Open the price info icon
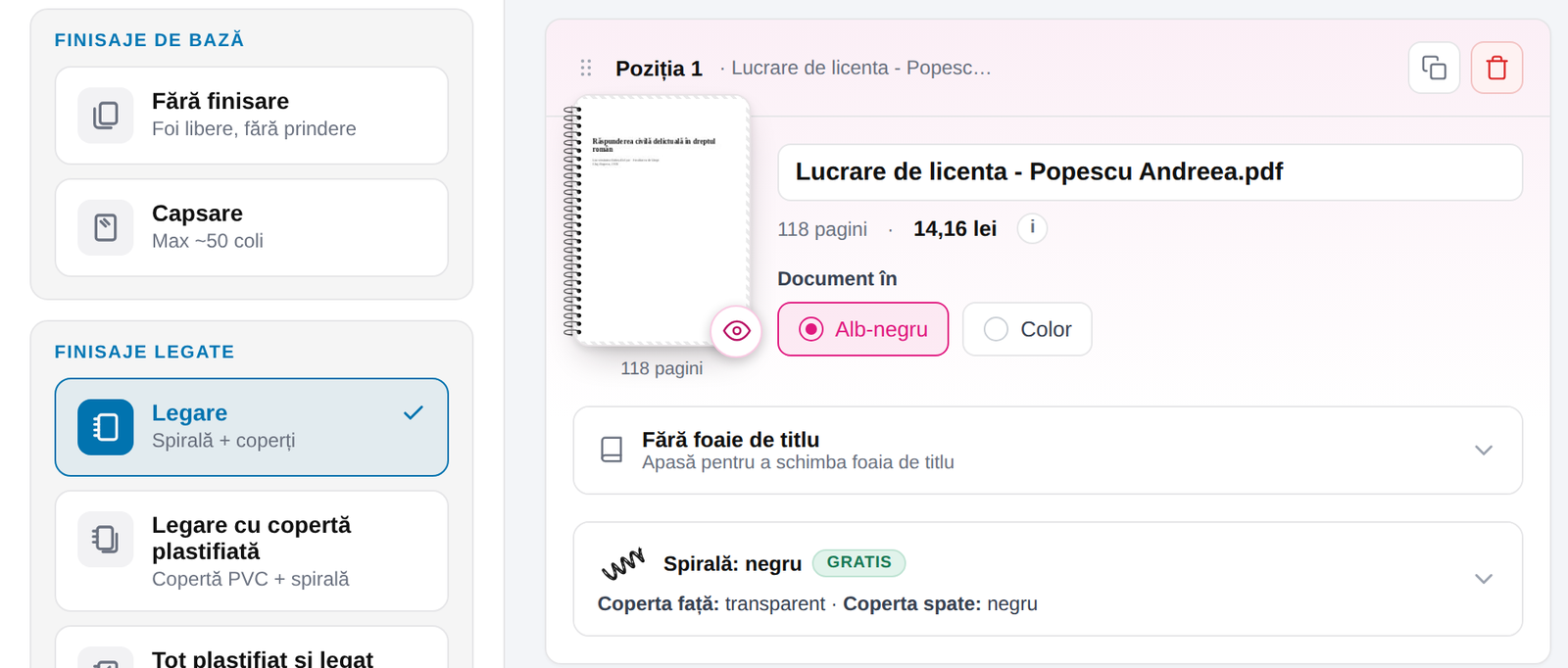1568x668 pixels. coord(1032,228)
